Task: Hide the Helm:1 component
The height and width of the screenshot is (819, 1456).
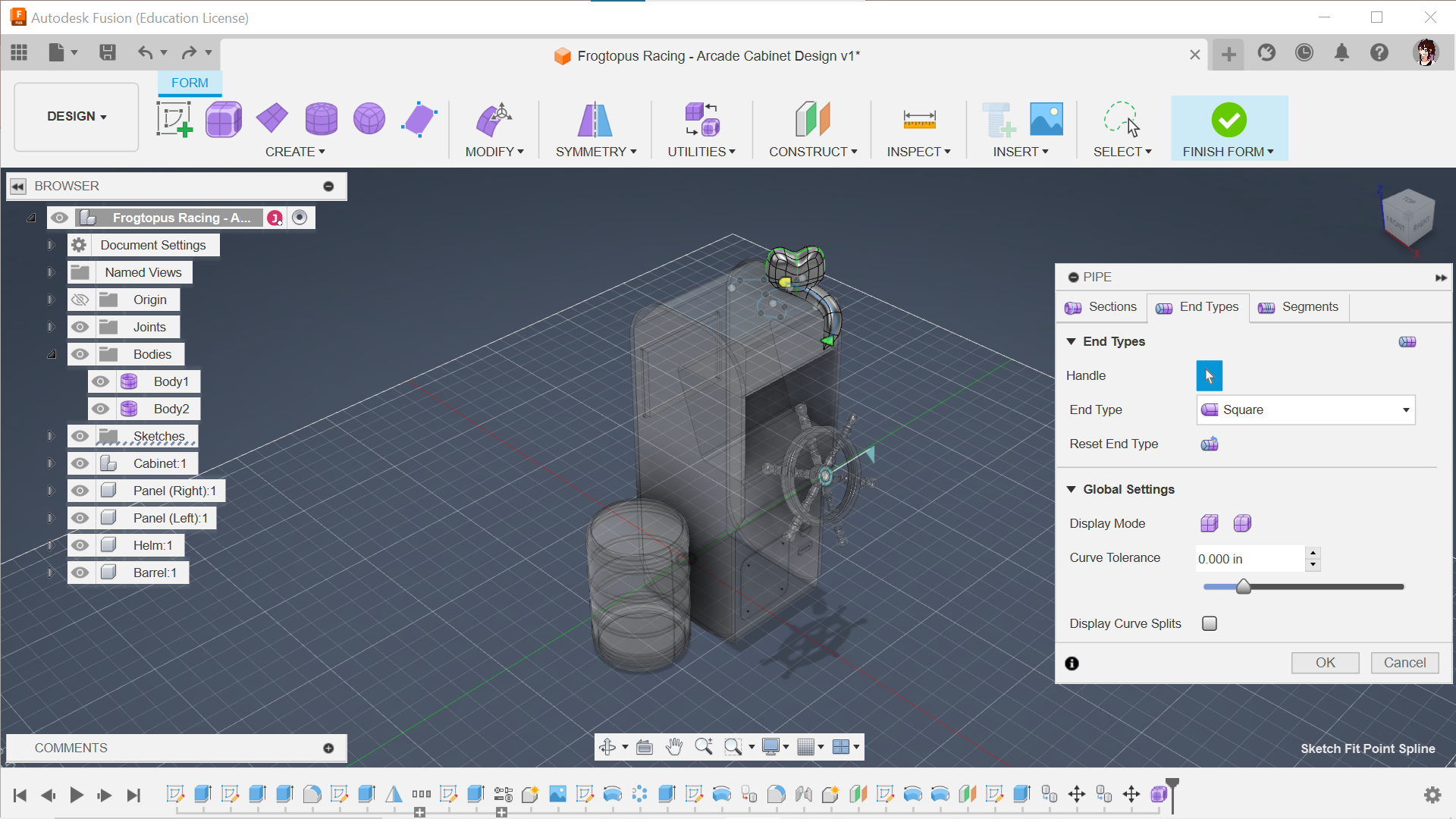Action: click(80, 545)
